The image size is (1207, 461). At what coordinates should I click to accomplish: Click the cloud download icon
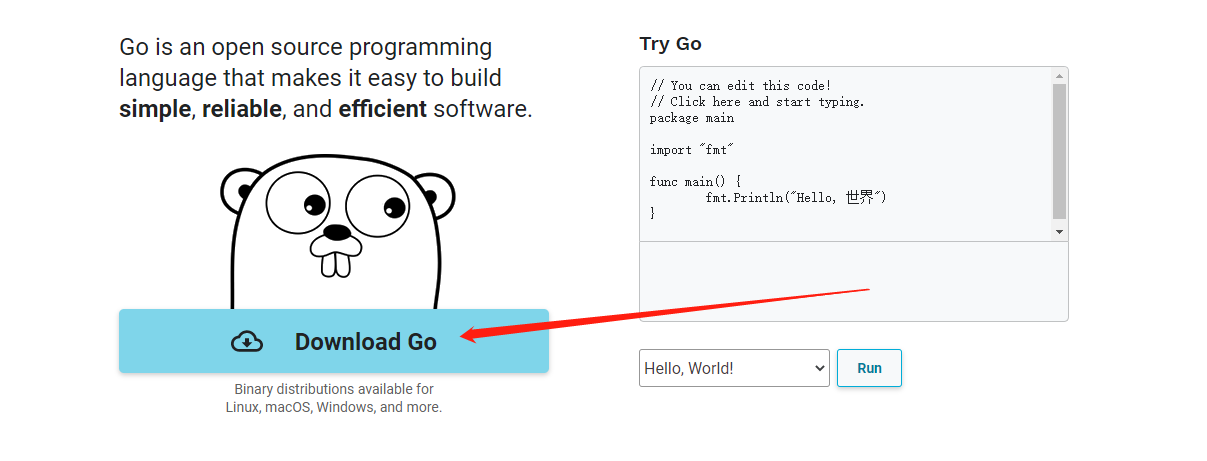247,342
